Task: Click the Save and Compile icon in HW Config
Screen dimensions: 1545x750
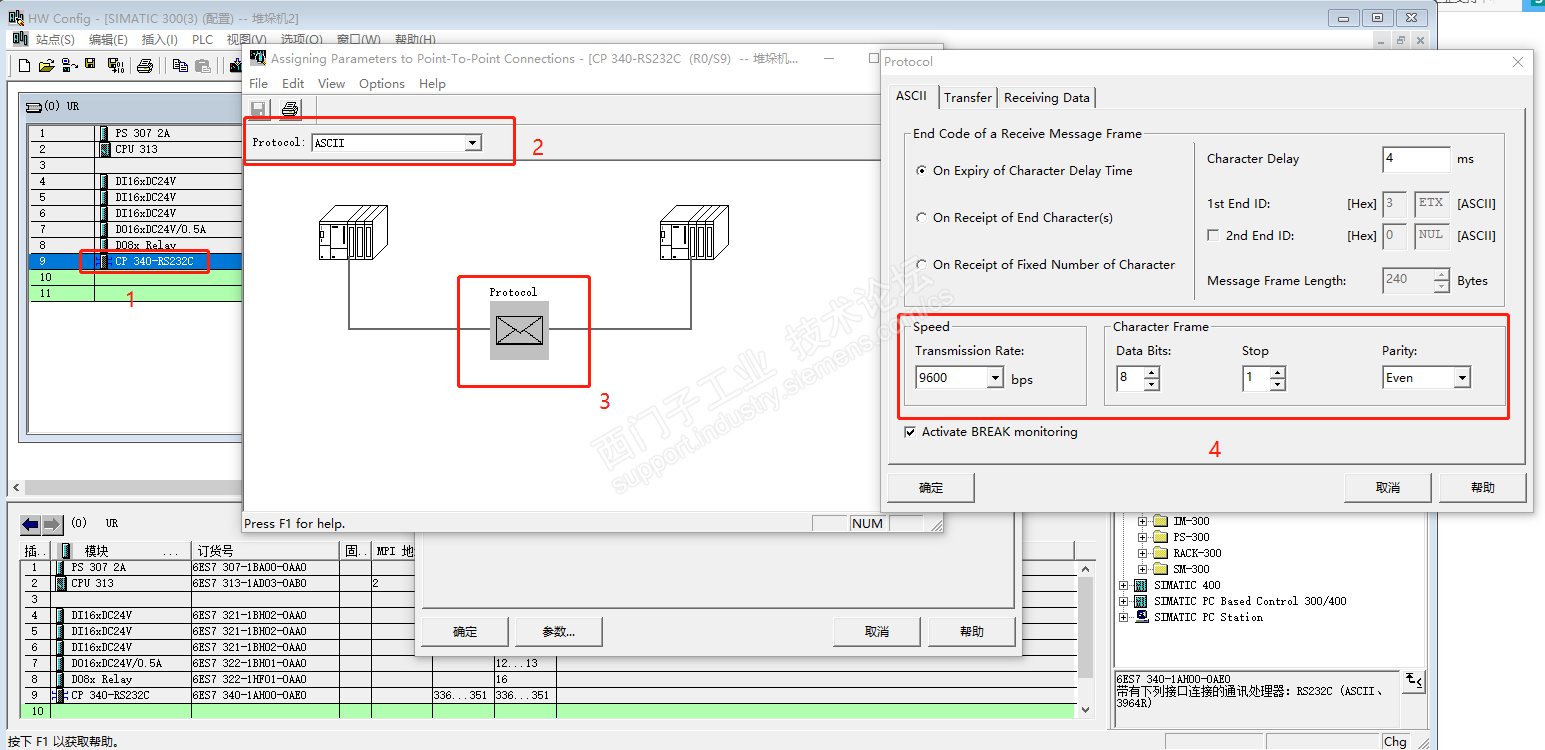Action: point(116,66)
